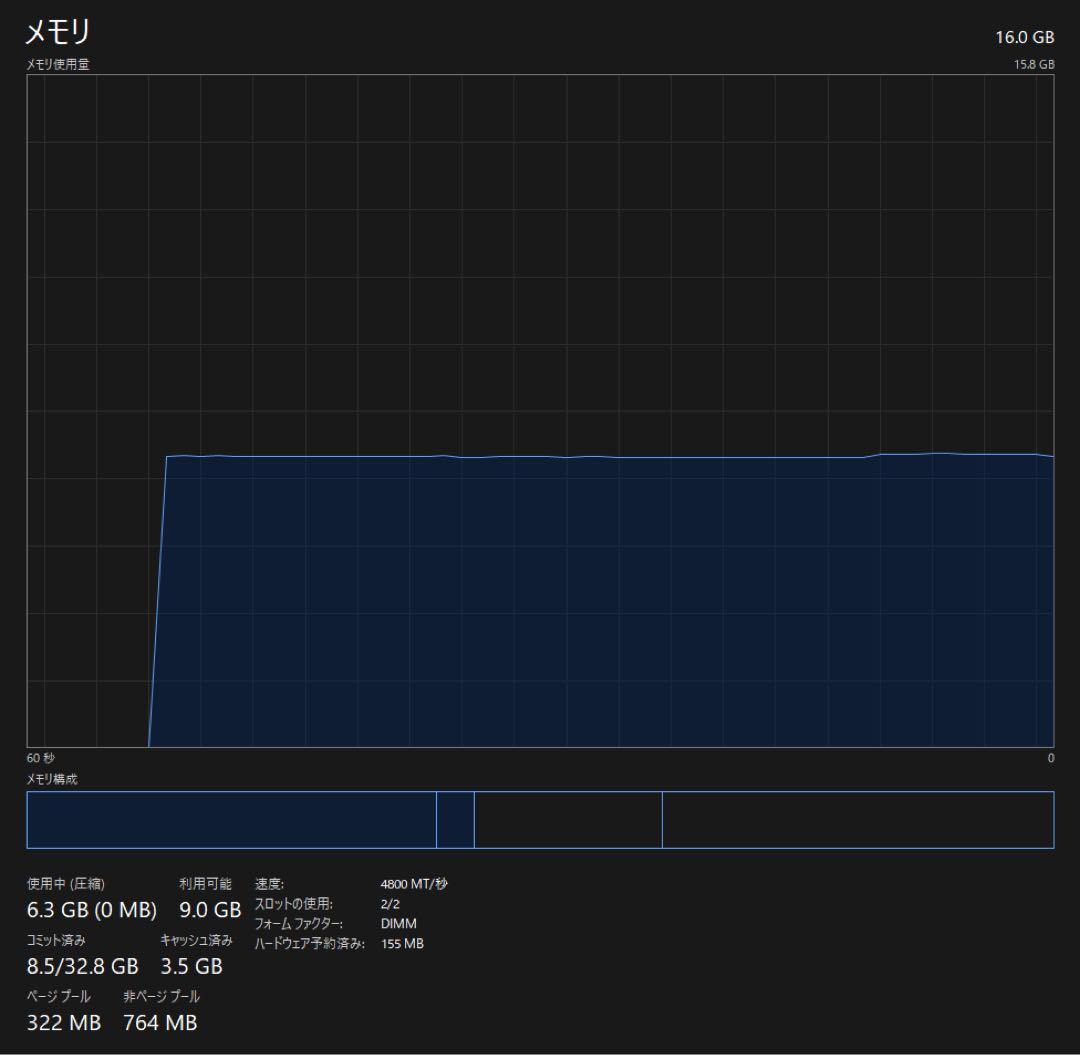Viewport: 1080px width, 1055px height.
Task: Select the ページ プール value 322 MB
Action: coord(63,1023)
